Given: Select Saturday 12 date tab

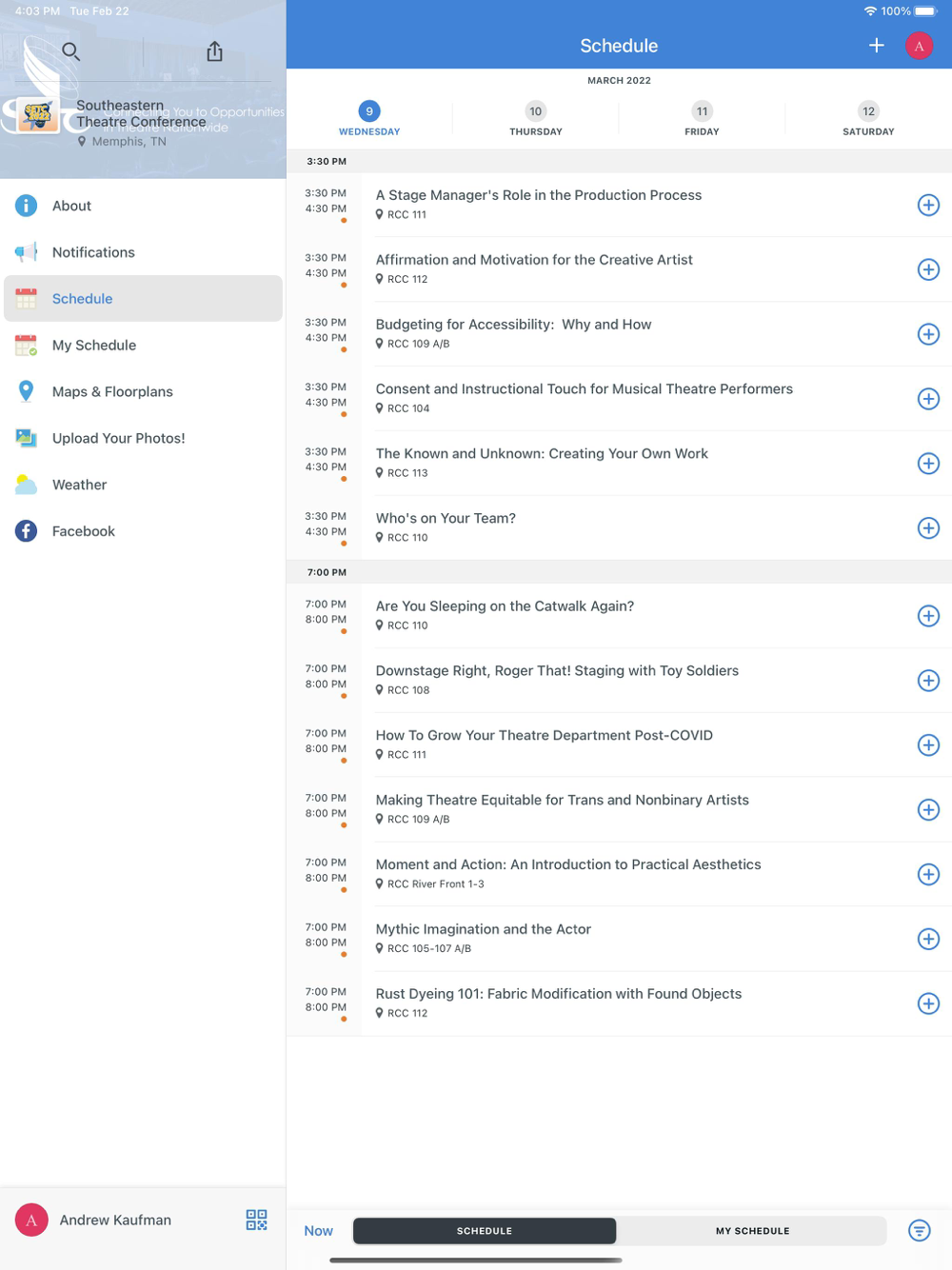Looking at the screenshot, I should tap(868, 120).
